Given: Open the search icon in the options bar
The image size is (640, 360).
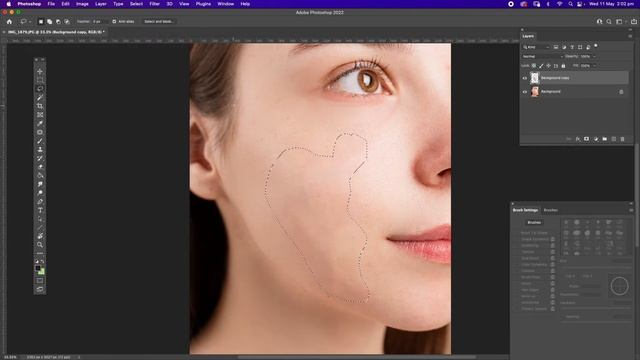Looking at the screenshot, I should (x=609, y=22).
